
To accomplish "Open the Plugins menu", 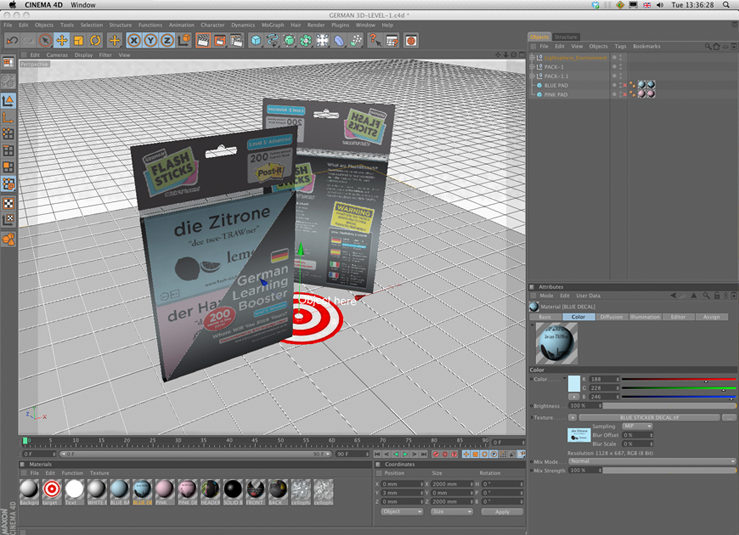I will click(340, 25).
